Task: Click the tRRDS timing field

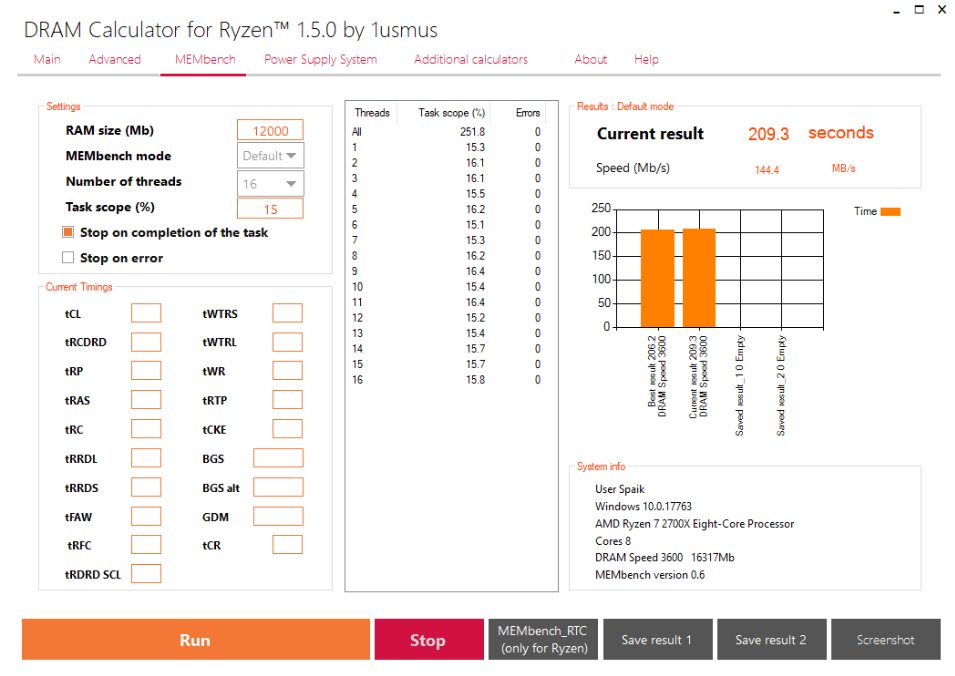Action: pos(146,487)
